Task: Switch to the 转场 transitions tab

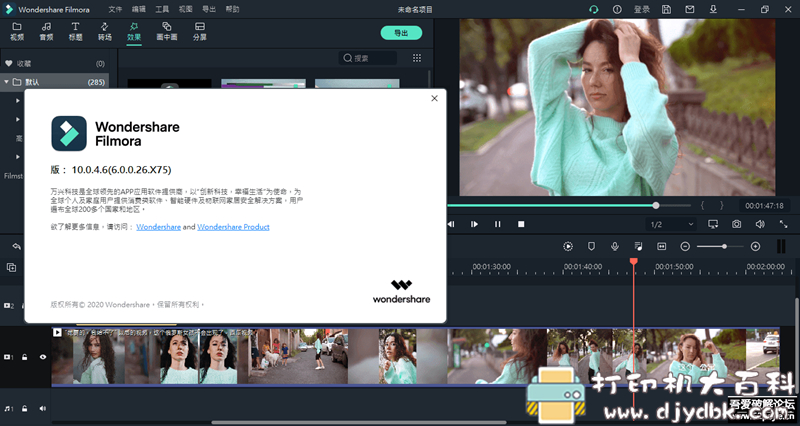Action: [105, 32]
